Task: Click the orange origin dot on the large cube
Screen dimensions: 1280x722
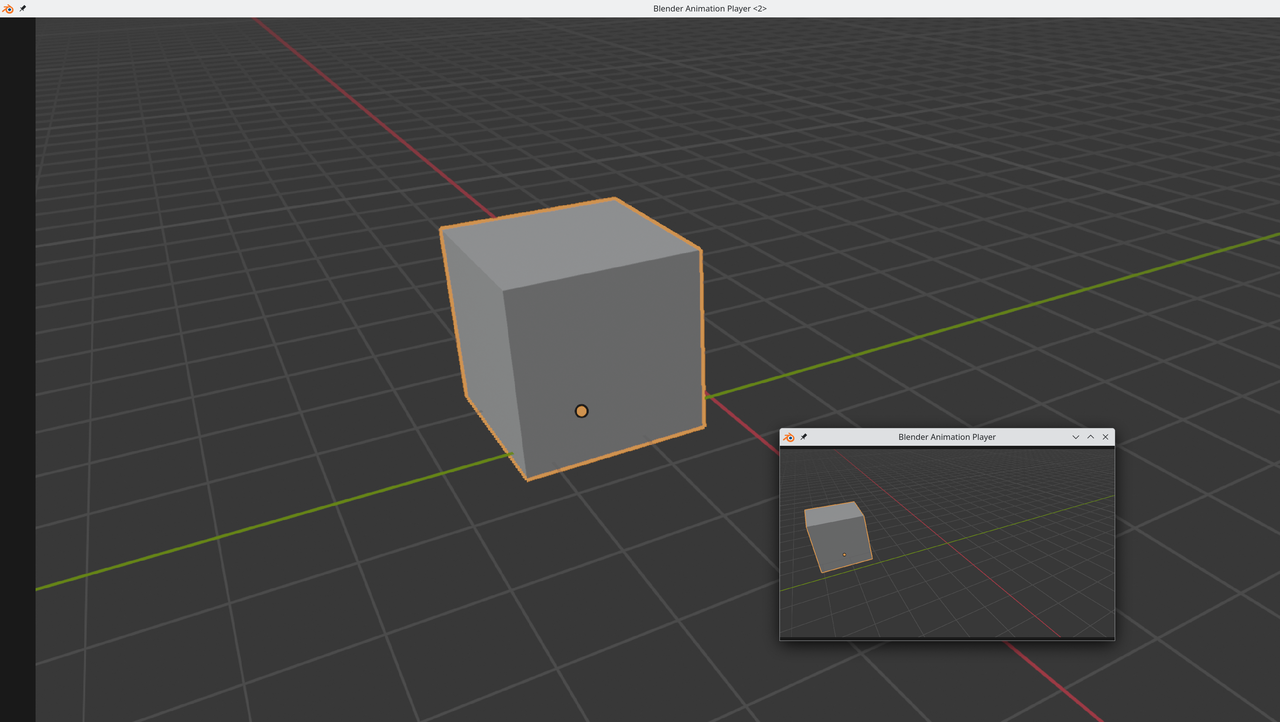Action: [581, 411]
